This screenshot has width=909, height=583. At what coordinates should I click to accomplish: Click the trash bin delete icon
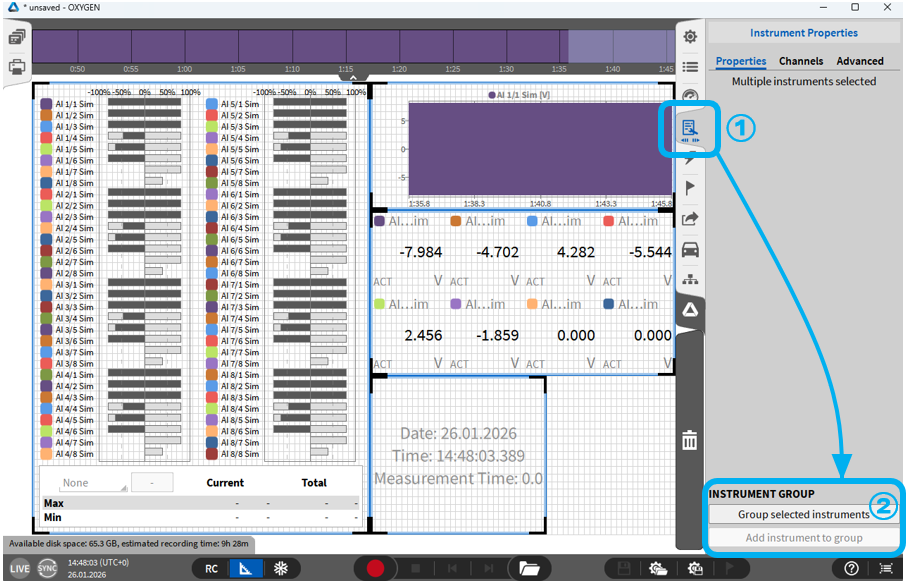(689, 440)
